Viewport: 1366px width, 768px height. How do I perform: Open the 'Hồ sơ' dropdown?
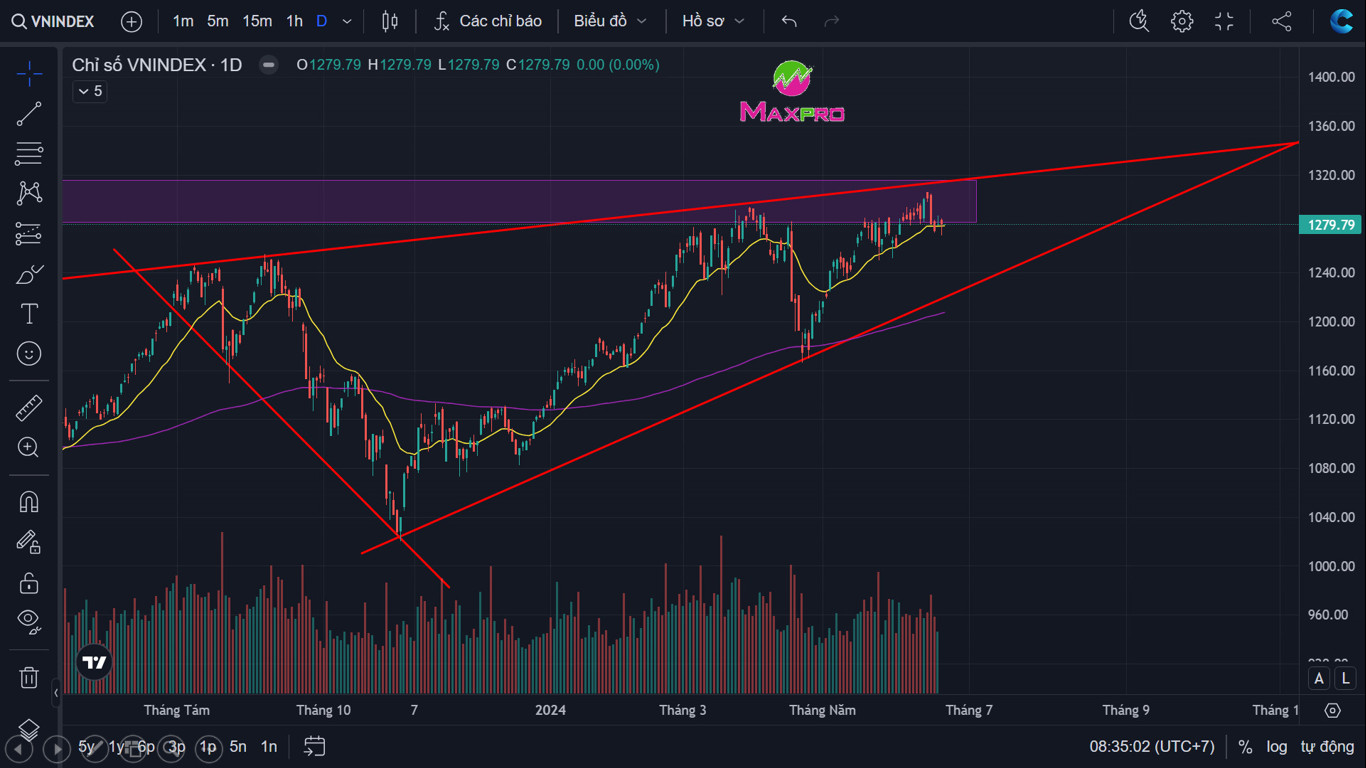pos(713,21)
